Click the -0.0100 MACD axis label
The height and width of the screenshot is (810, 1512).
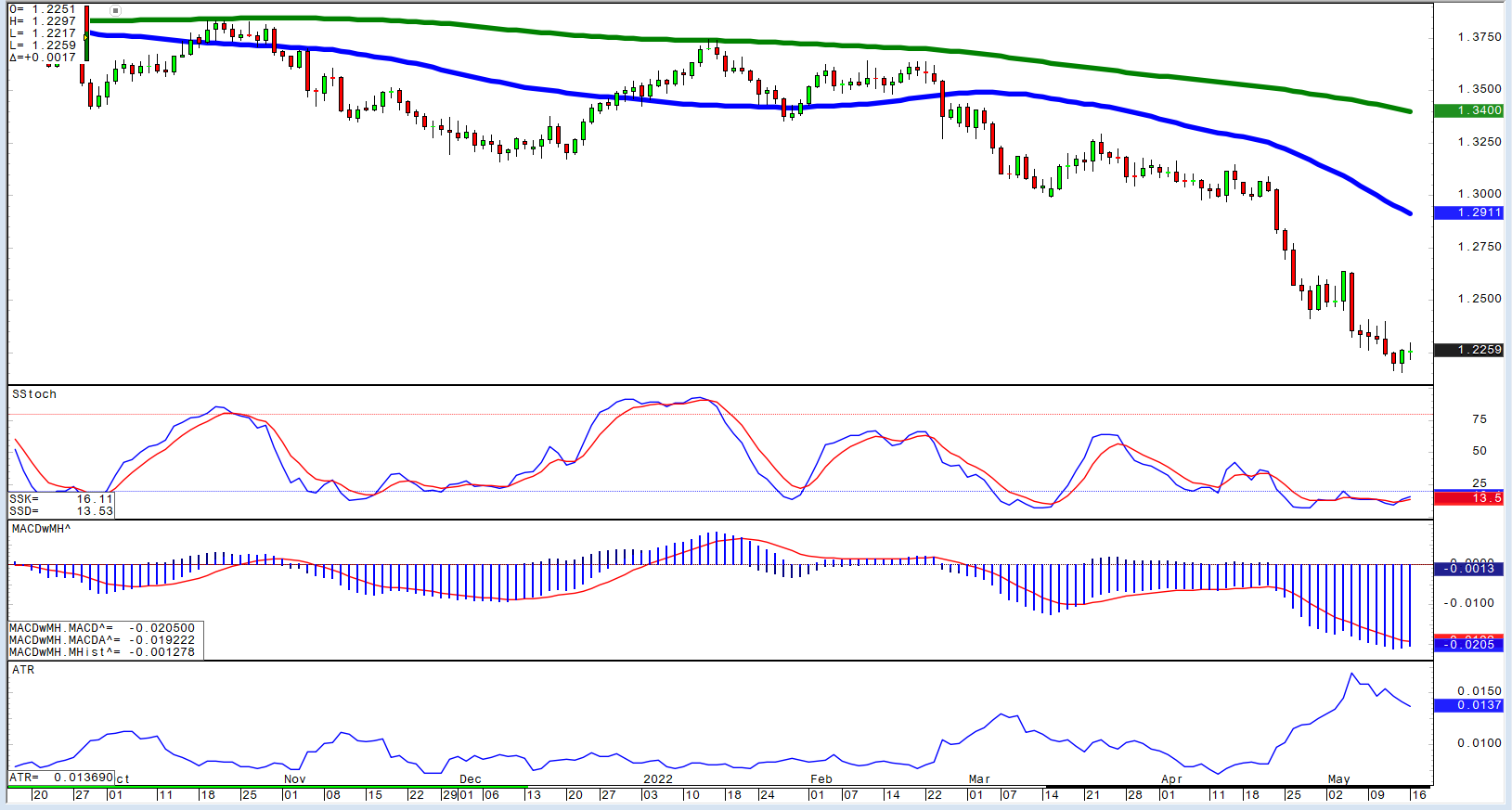1469,603
